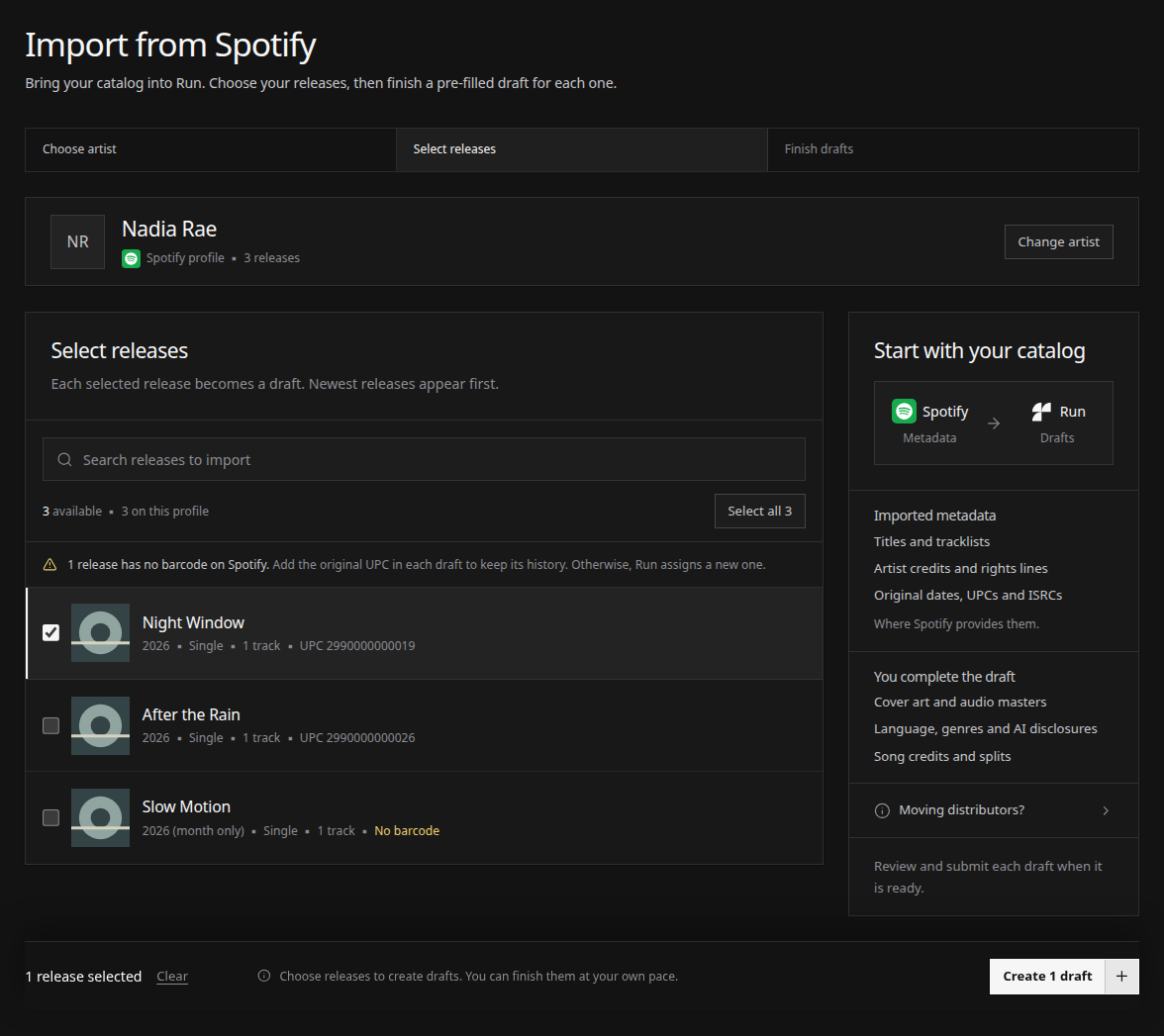Go to the Choose artist step
Image resolution: width=1164 pixels, height=1036 pixels.
211,149
